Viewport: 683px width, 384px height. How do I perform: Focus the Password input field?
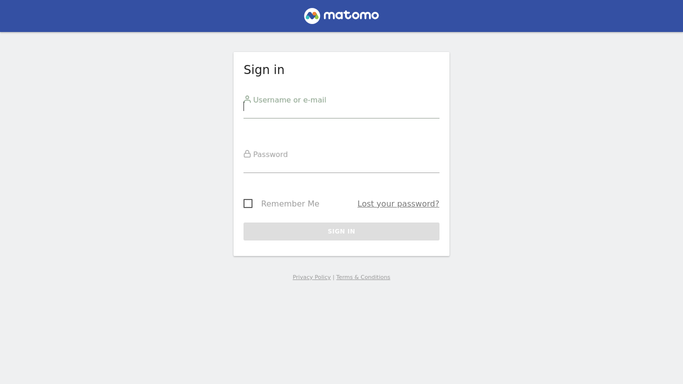tap(341, 162)
